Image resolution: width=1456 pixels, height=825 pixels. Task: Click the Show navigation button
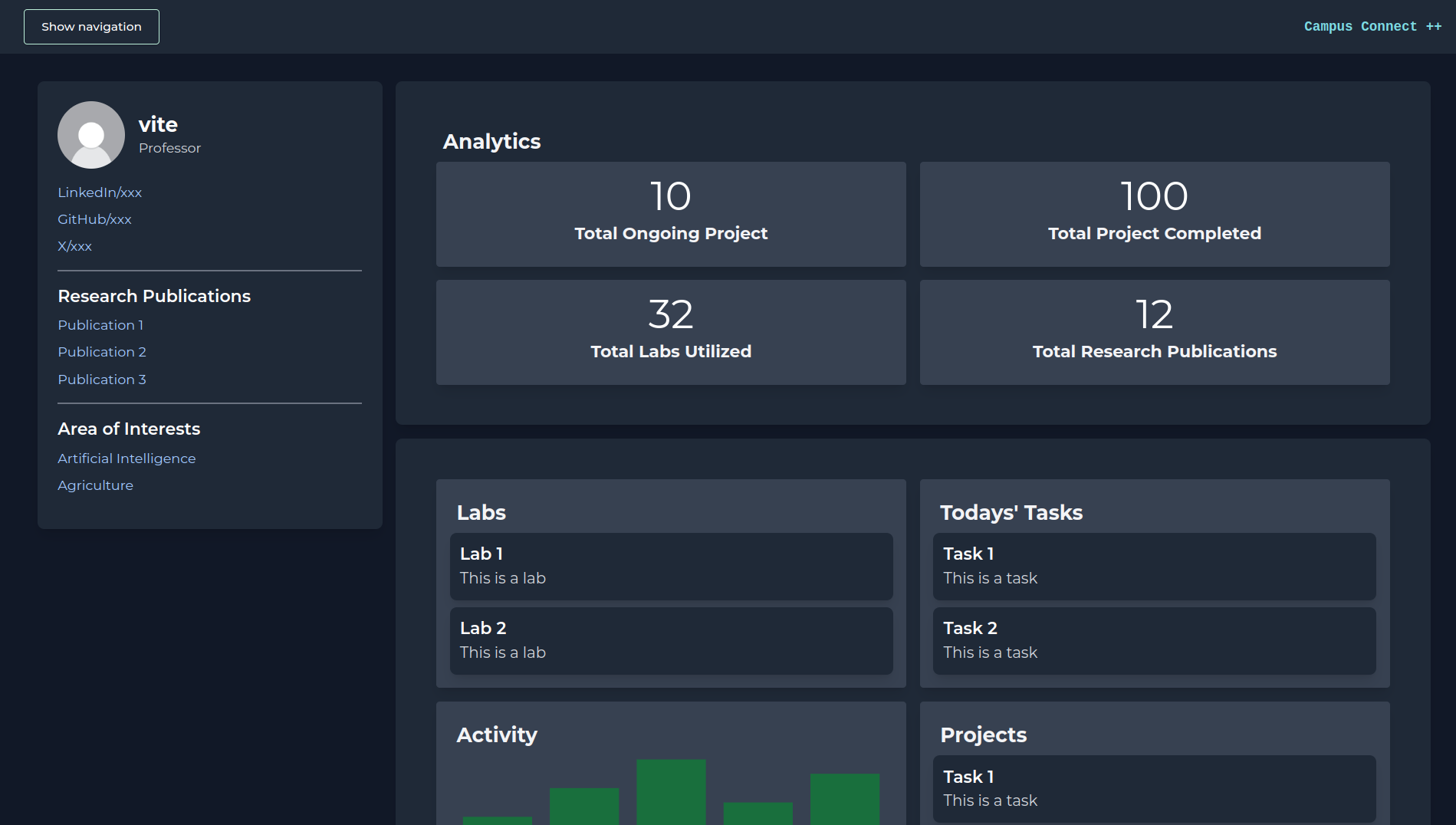(x=91, y=27)
